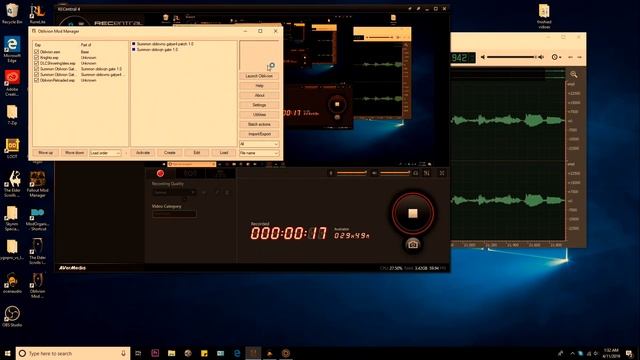
Task: Stop recording with the large square button
Action: pyautogui.click(x=413, y=213)
